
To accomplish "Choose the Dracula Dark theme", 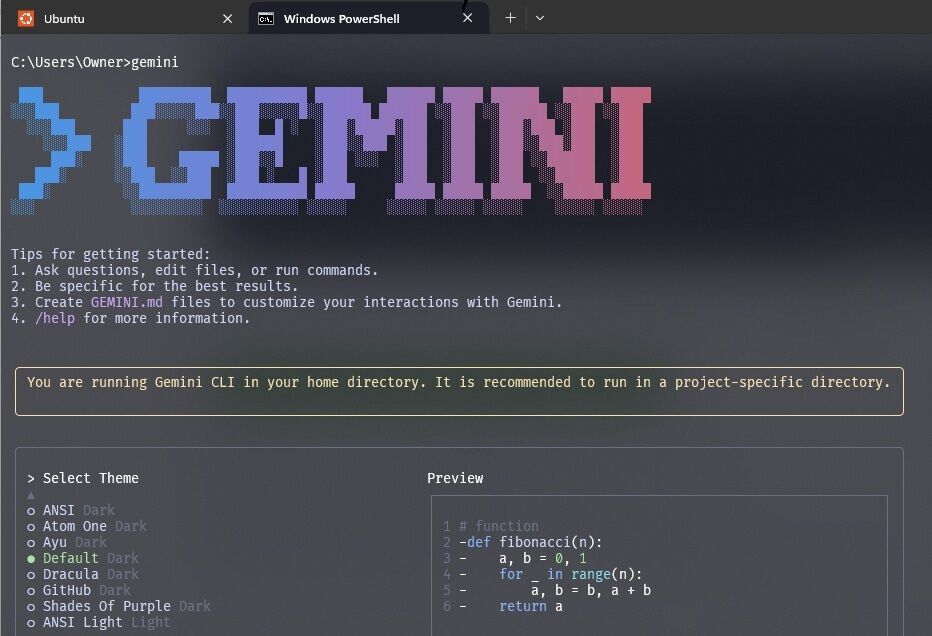I will pos(90,574).
